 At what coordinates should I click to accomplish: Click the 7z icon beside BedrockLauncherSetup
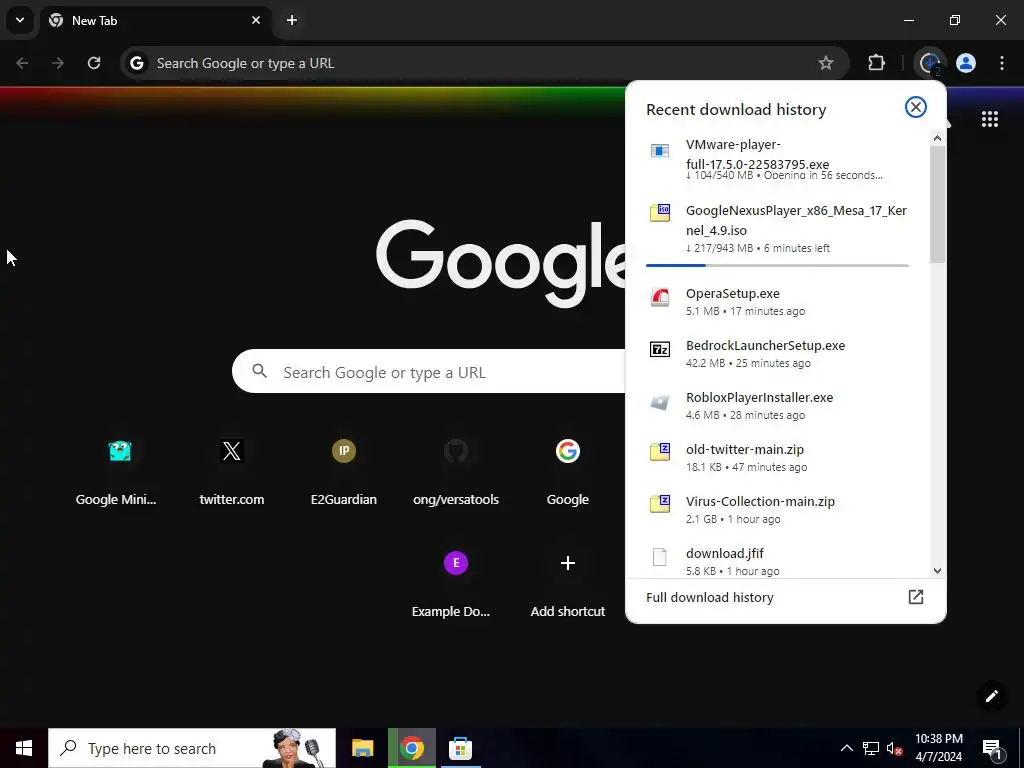pyautogui.click(x=660, y=349)
